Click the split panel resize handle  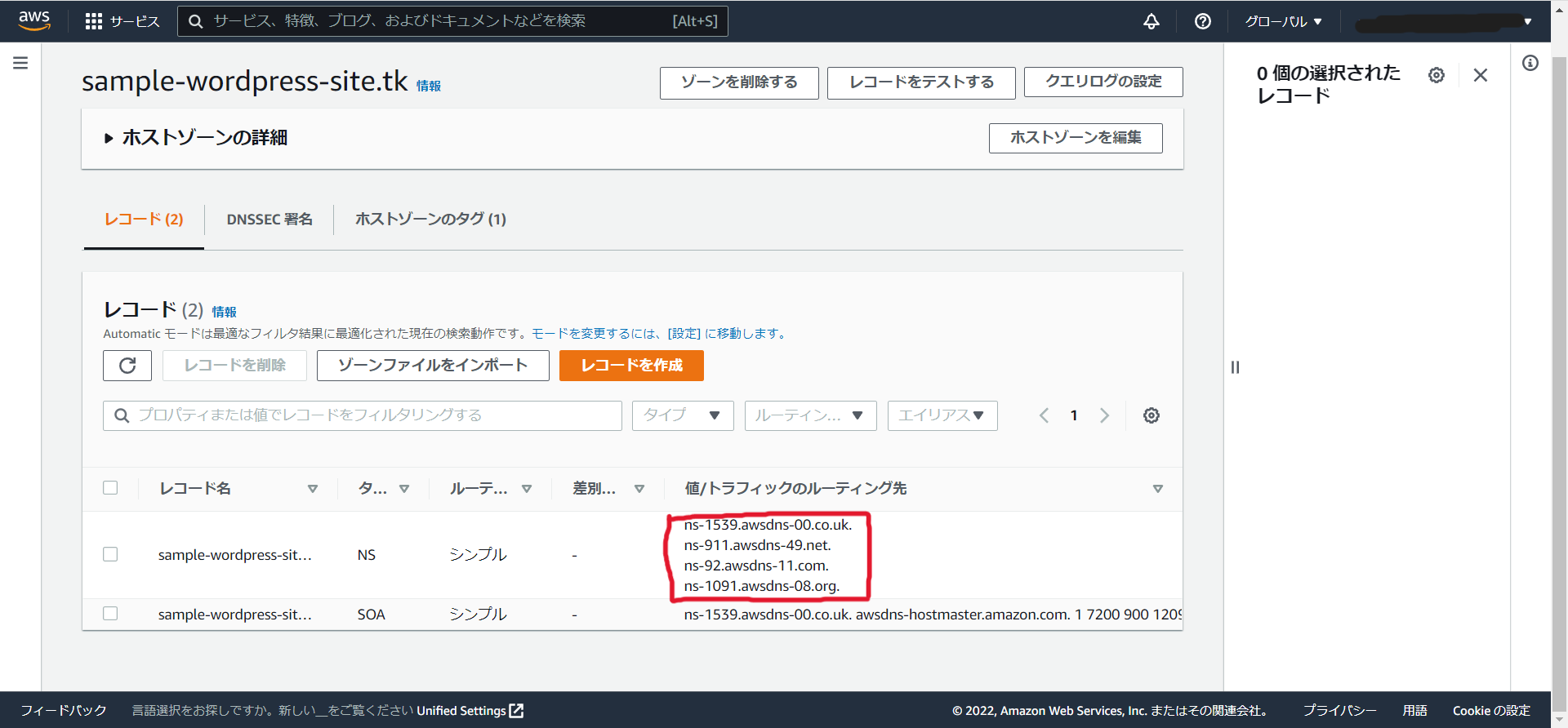pyautogui.click(x=1235, y=367)
